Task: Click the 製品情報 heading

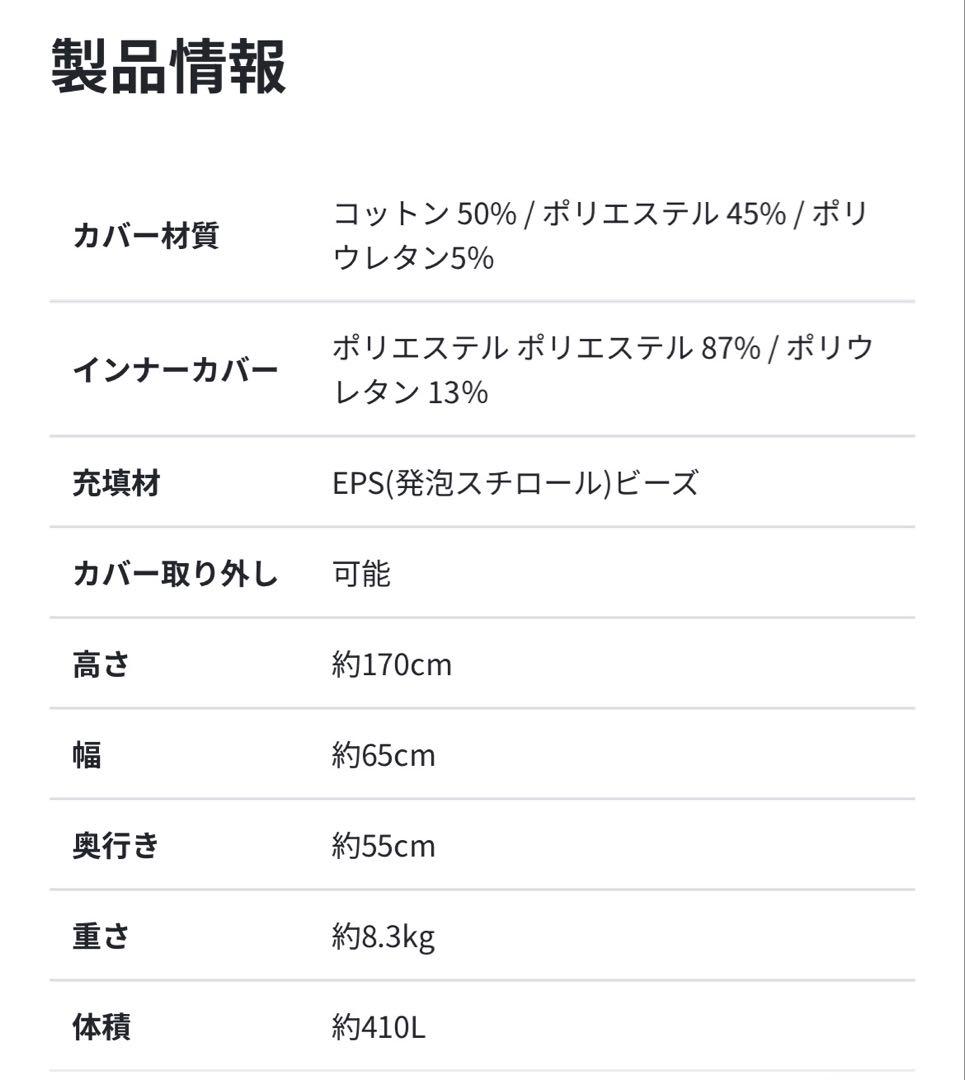Action: click(168, 67)
